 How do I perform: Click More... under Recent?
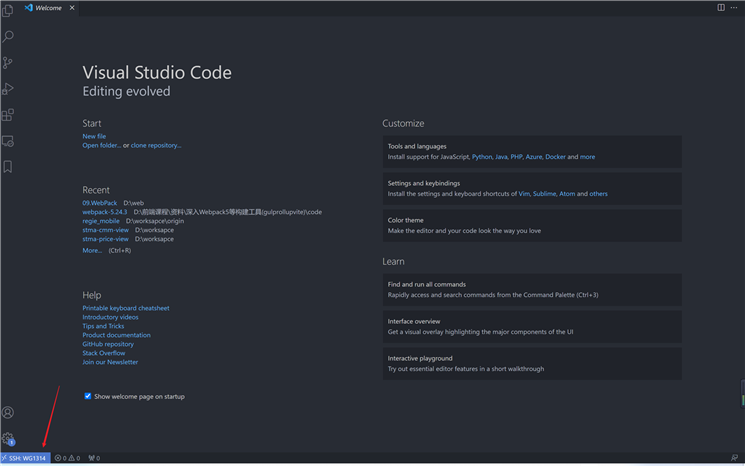tap(92, 250)
